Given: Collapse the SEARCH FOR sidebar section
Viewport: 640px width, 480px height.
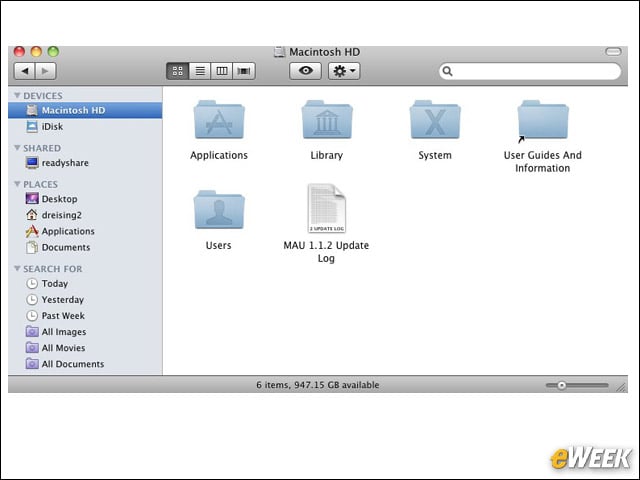Looking at the screenshot, I should [17, 269].
